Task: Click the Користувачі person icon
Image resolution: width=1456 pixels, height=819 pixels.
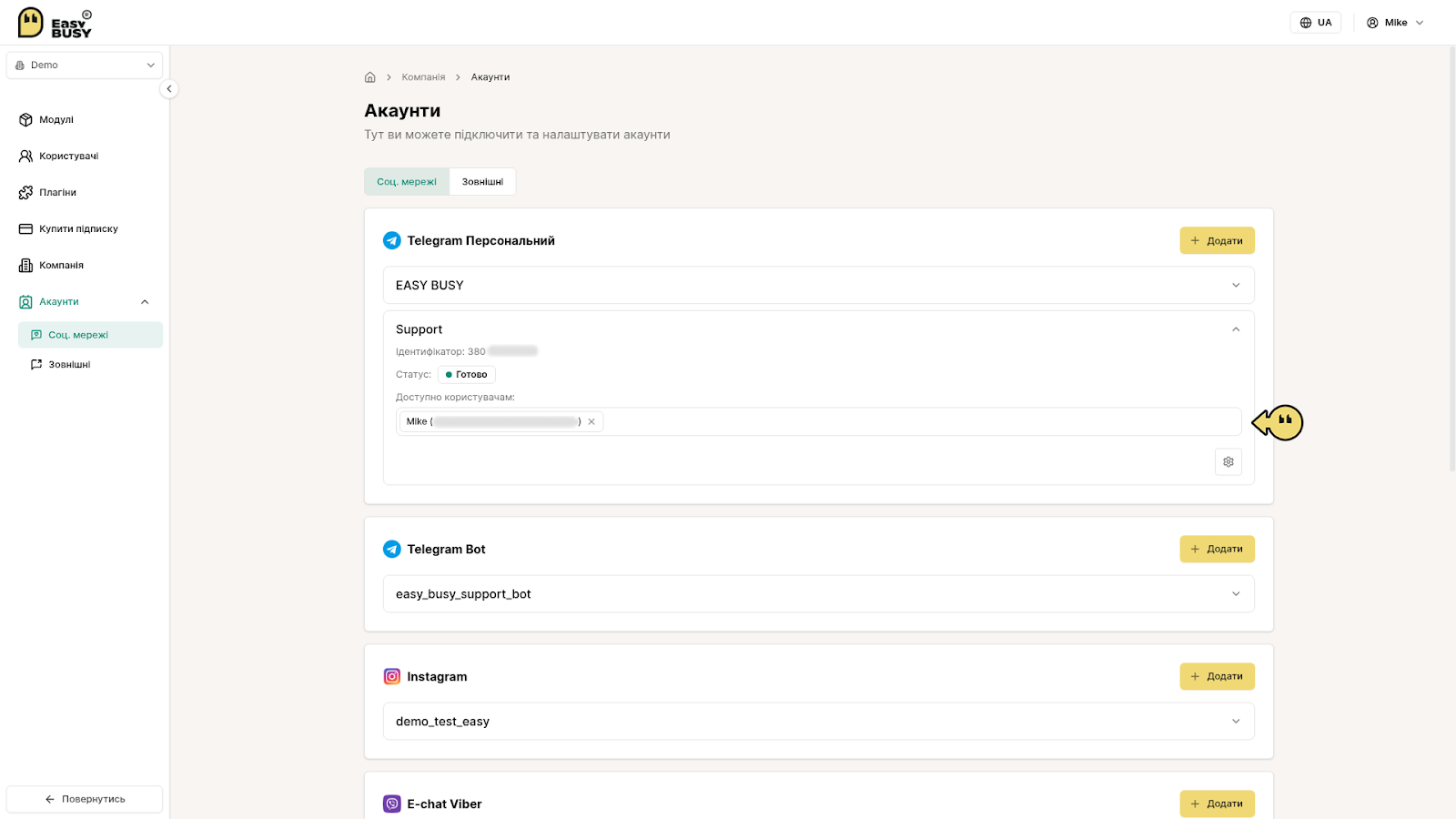Action: (25, 156)
